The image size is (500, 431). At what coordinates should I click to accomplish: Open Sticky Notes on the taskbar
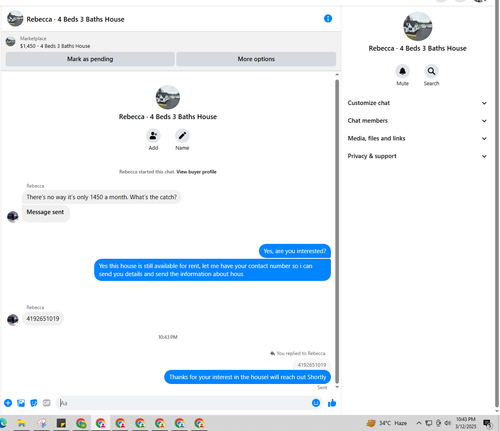pyautogui.click(x=61, y=423)
